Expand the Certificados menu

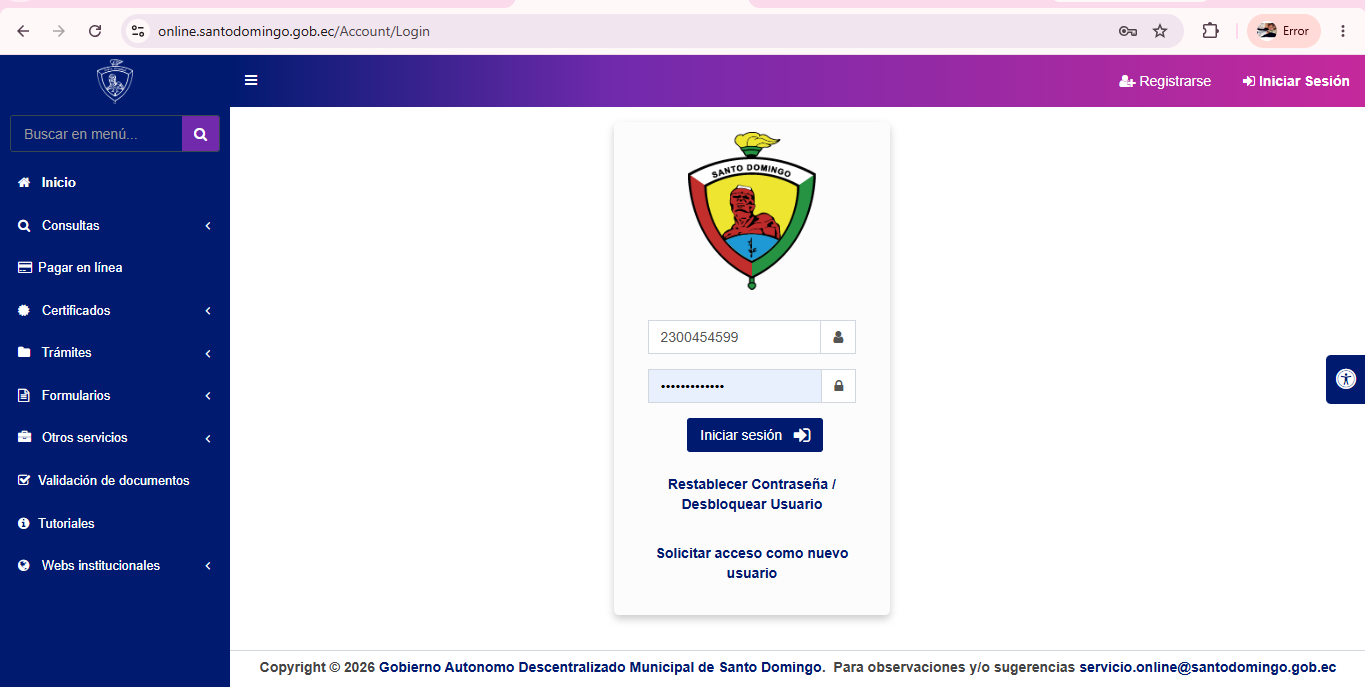[x=115, y=310]
